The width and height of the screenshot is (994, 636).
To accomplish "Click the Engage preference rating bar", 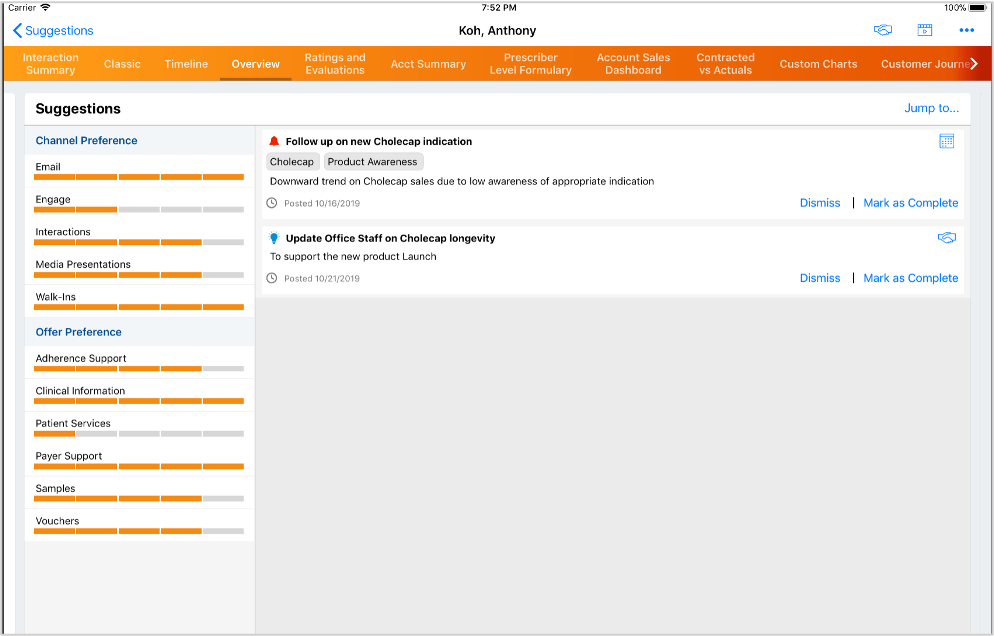I will [139, 209].
